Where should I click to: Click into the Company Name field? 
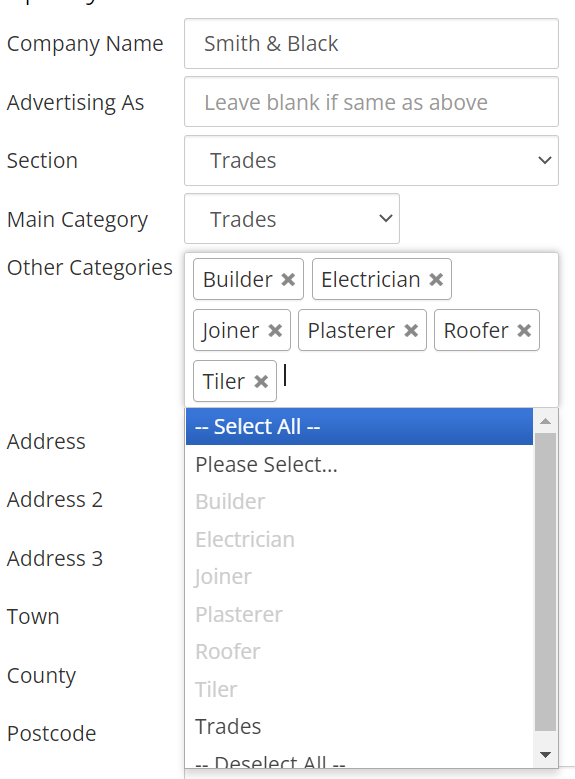371,44
